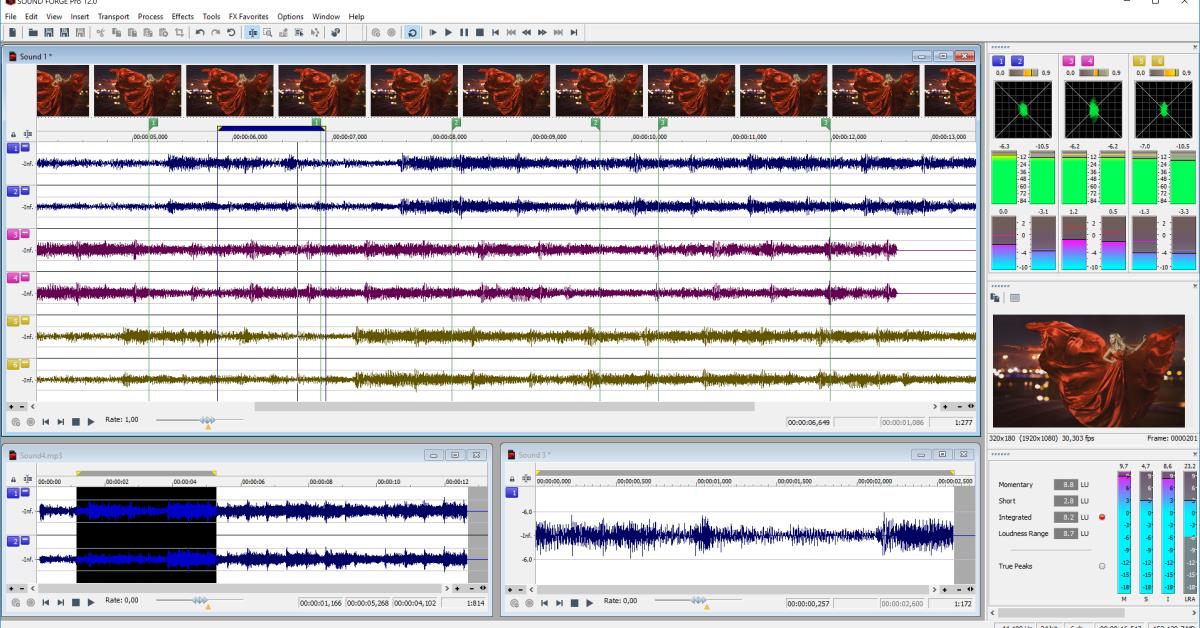Click the Rate fader below the Sound 1 waveform
1200x628 pixels.
click(208, 421)
